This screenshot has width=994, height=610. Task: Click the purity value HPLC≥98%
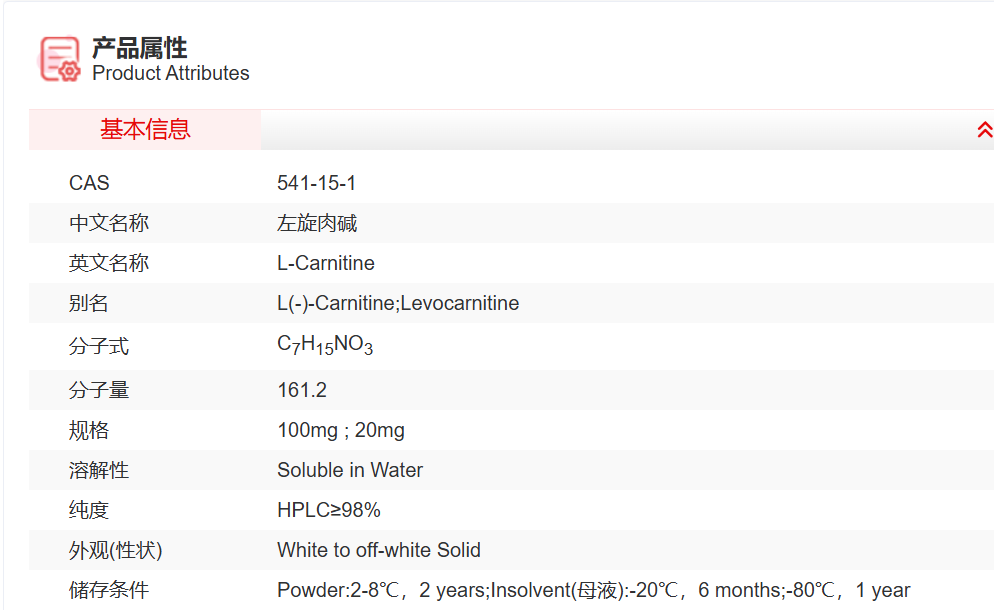pyautogui.click(x=329, y=510)
